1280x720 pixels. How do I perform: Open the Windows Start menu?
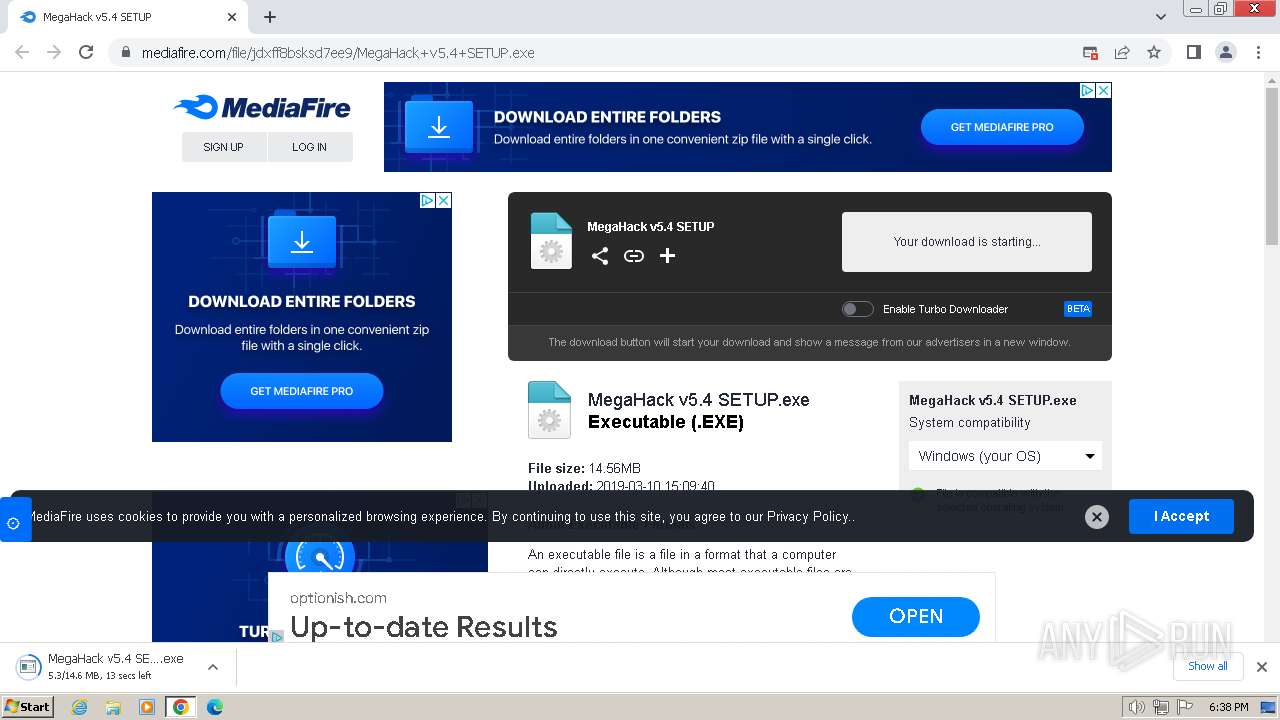tap(27, 706)
